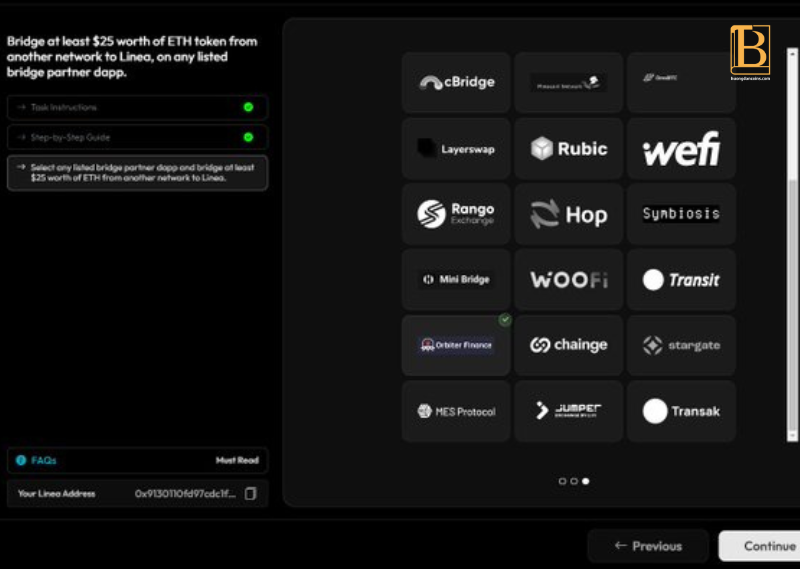Copy the Linea address with the copy icon

click(251, 493)
